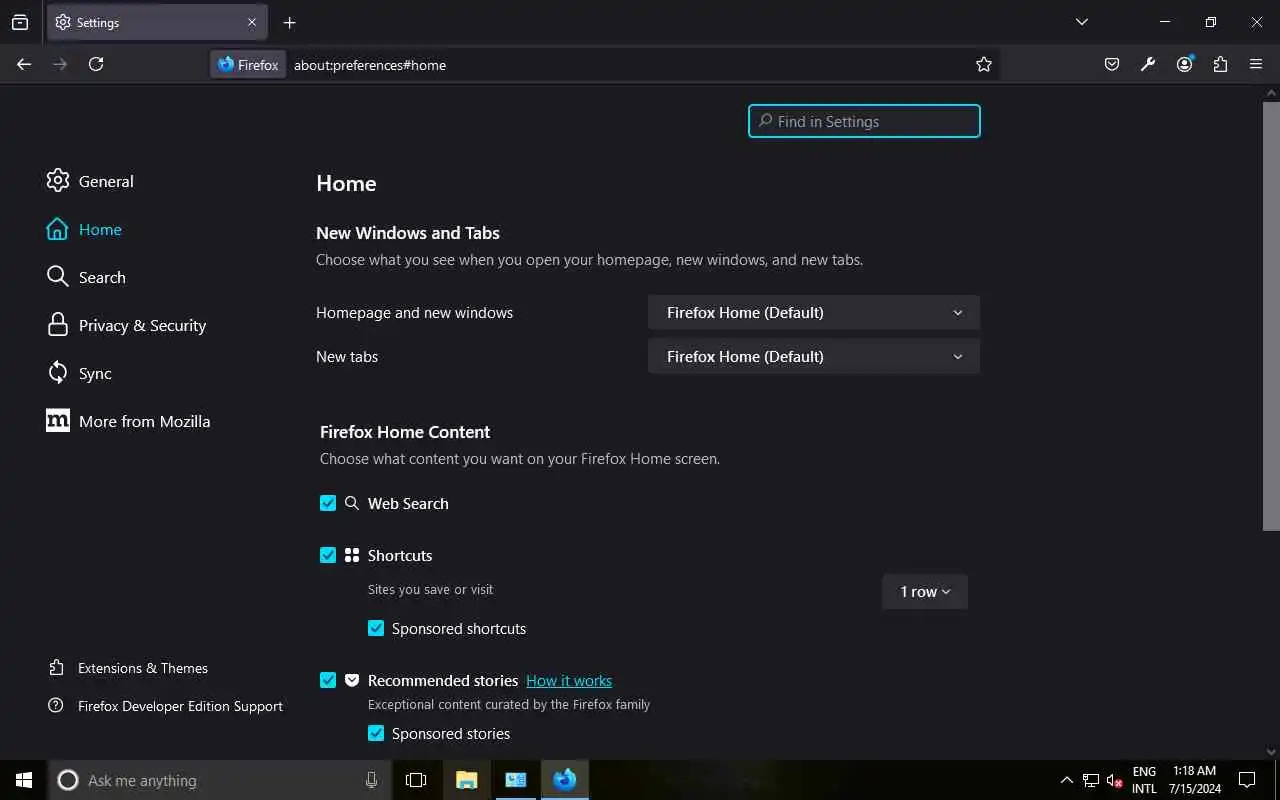Uncheck the Shortcuts checkbox

328,555
